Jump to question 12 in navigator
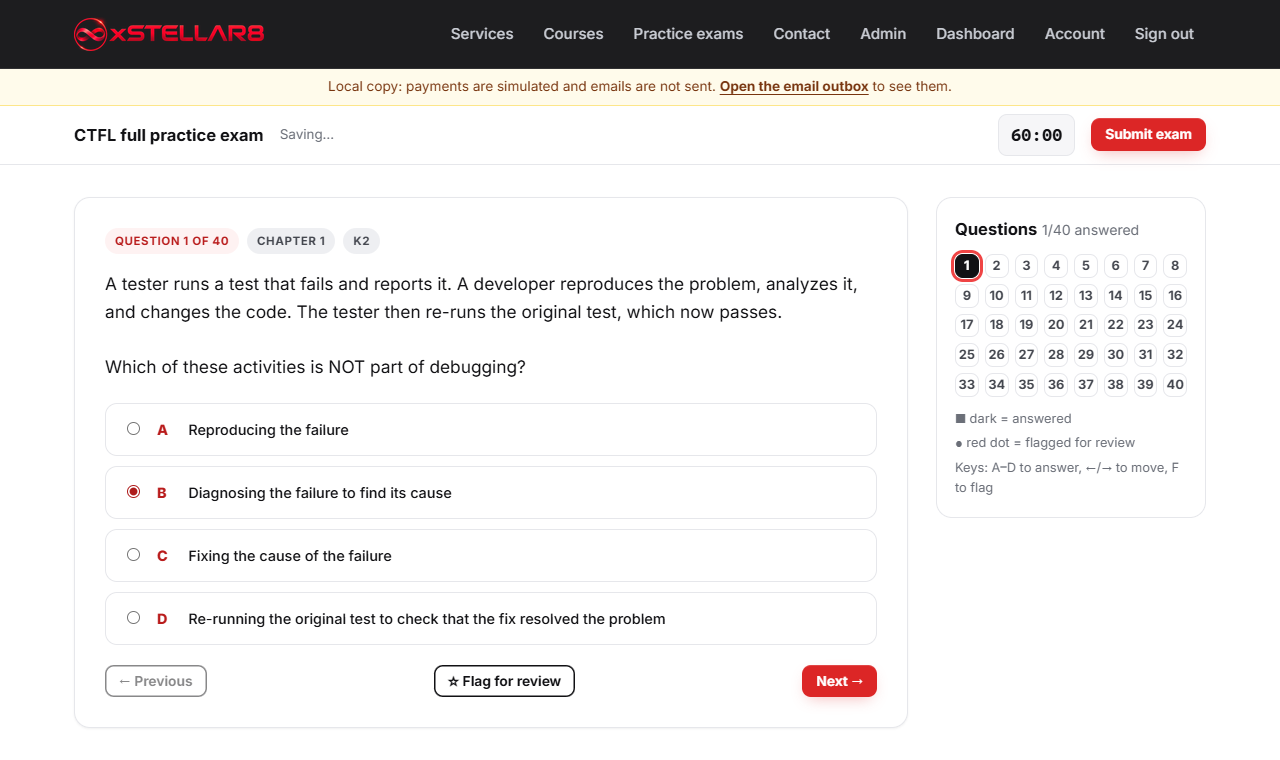This screenshot has height=760, width=1280. tap(1056, 295)
